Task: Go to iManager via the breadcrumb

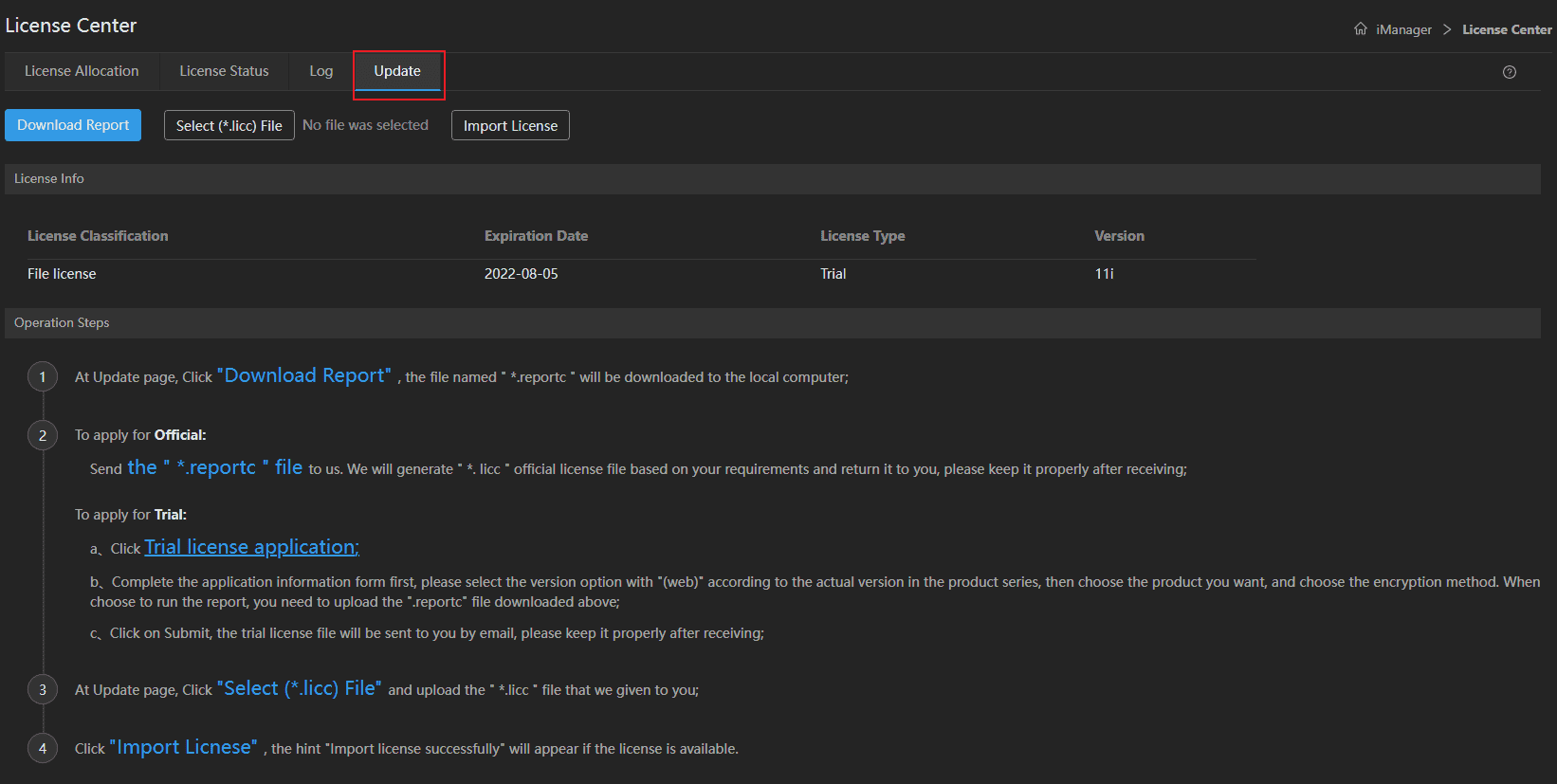Action: click(1403, 29)
